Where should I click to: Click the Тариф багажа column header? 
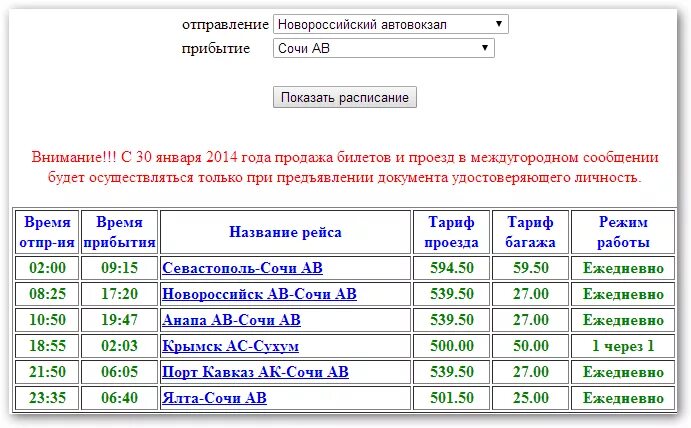530,232
